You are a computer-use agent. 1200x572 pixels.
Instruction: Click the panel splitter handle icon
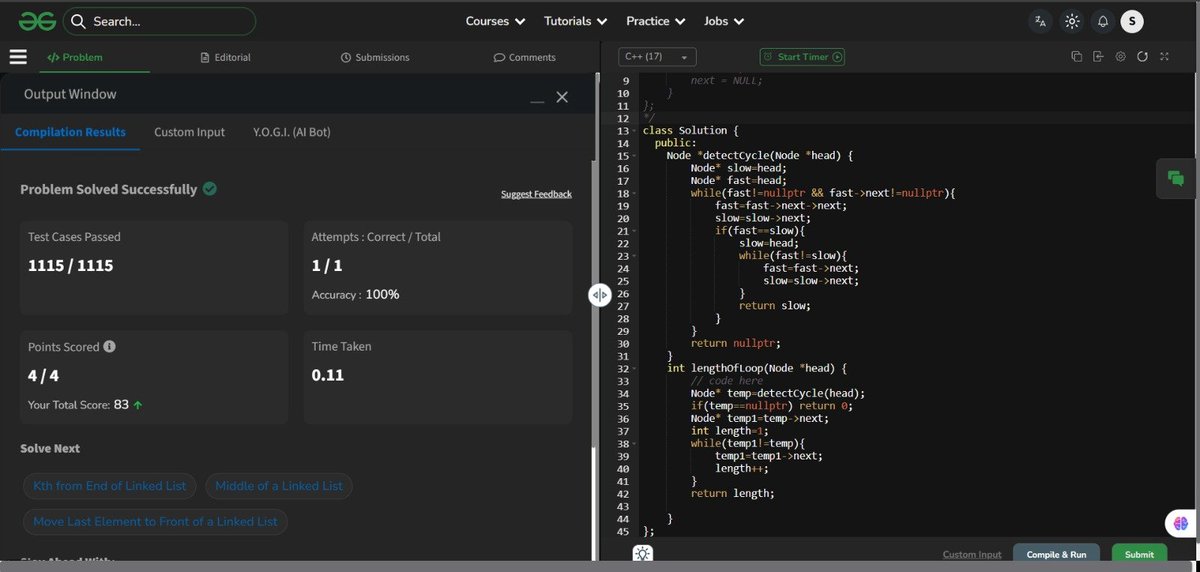pyautogui.click(x=599, y=295)
